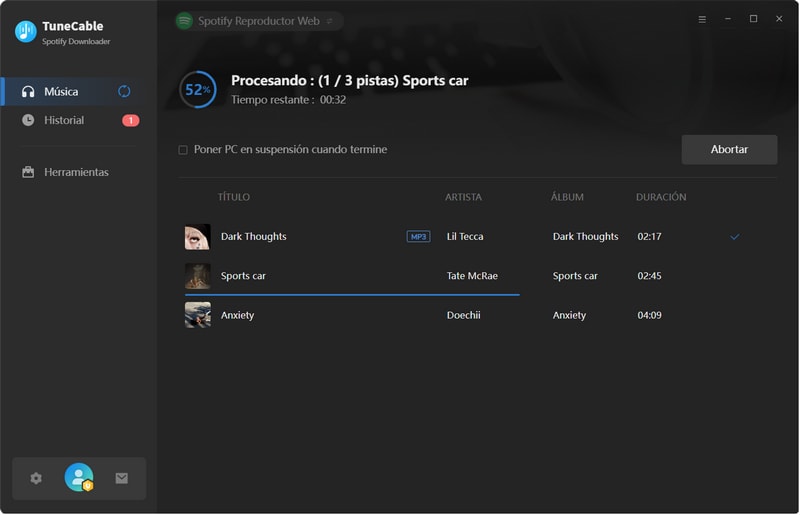This screenshot has width=800, height=515.
Task: Click the Dark Thoughts album cover thumbnail
Action: click(x=197, y=237)
